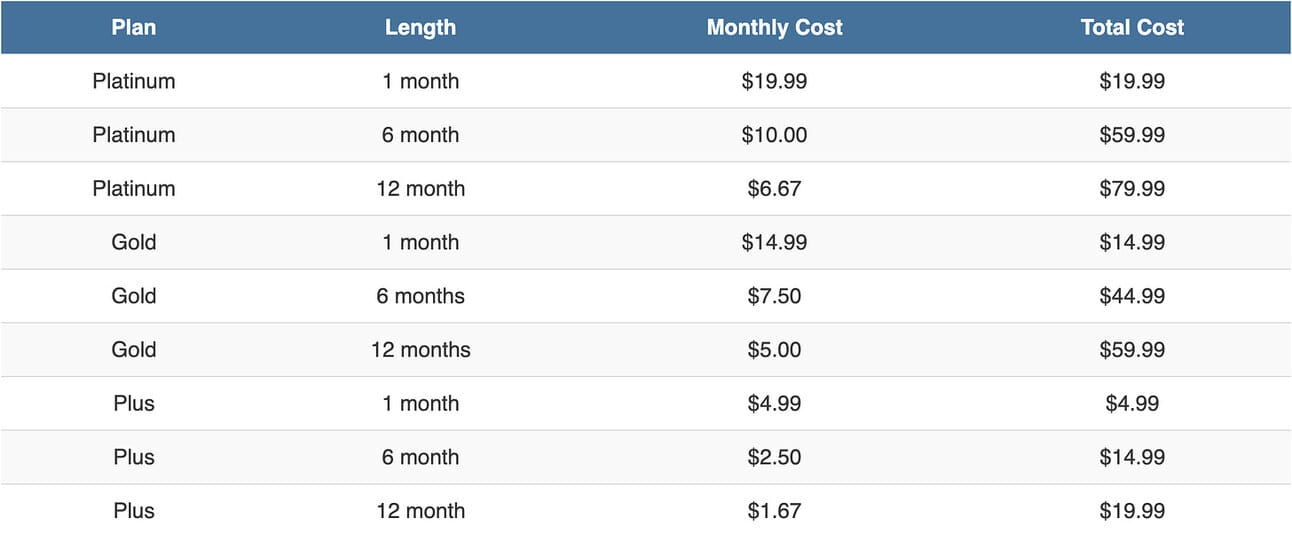Select the Monthly Cost column header
Image resolution: width=1292 pixels, height=542 pixels.
click(774, 27)
